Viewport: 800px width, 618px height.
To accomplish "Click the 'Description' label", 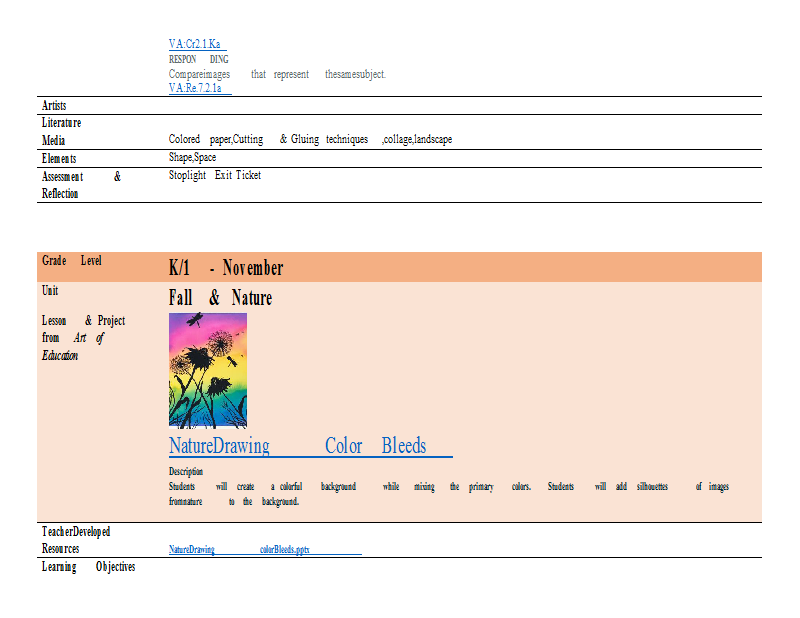I will pyautogui.click(x=186, y=471).
